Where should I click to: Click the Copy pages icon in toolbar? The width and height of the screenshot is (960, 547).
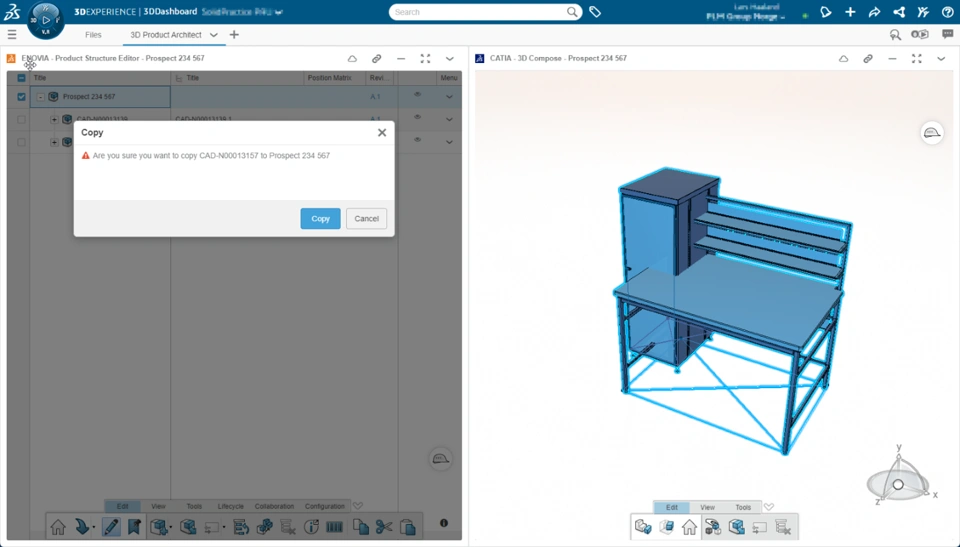(361, 527)
